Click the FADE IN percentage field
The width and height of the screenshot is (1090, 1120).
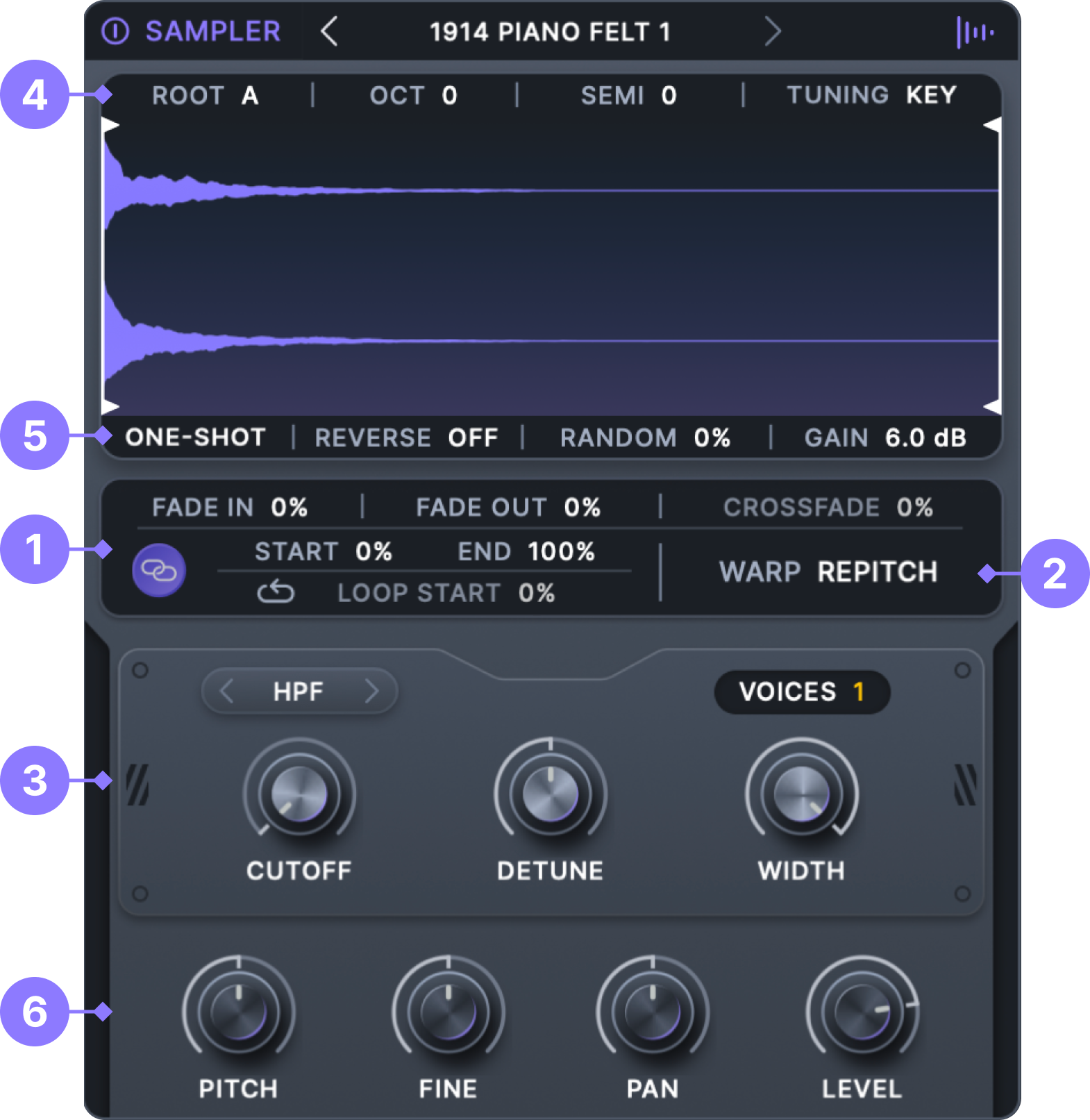pos(289,508)
